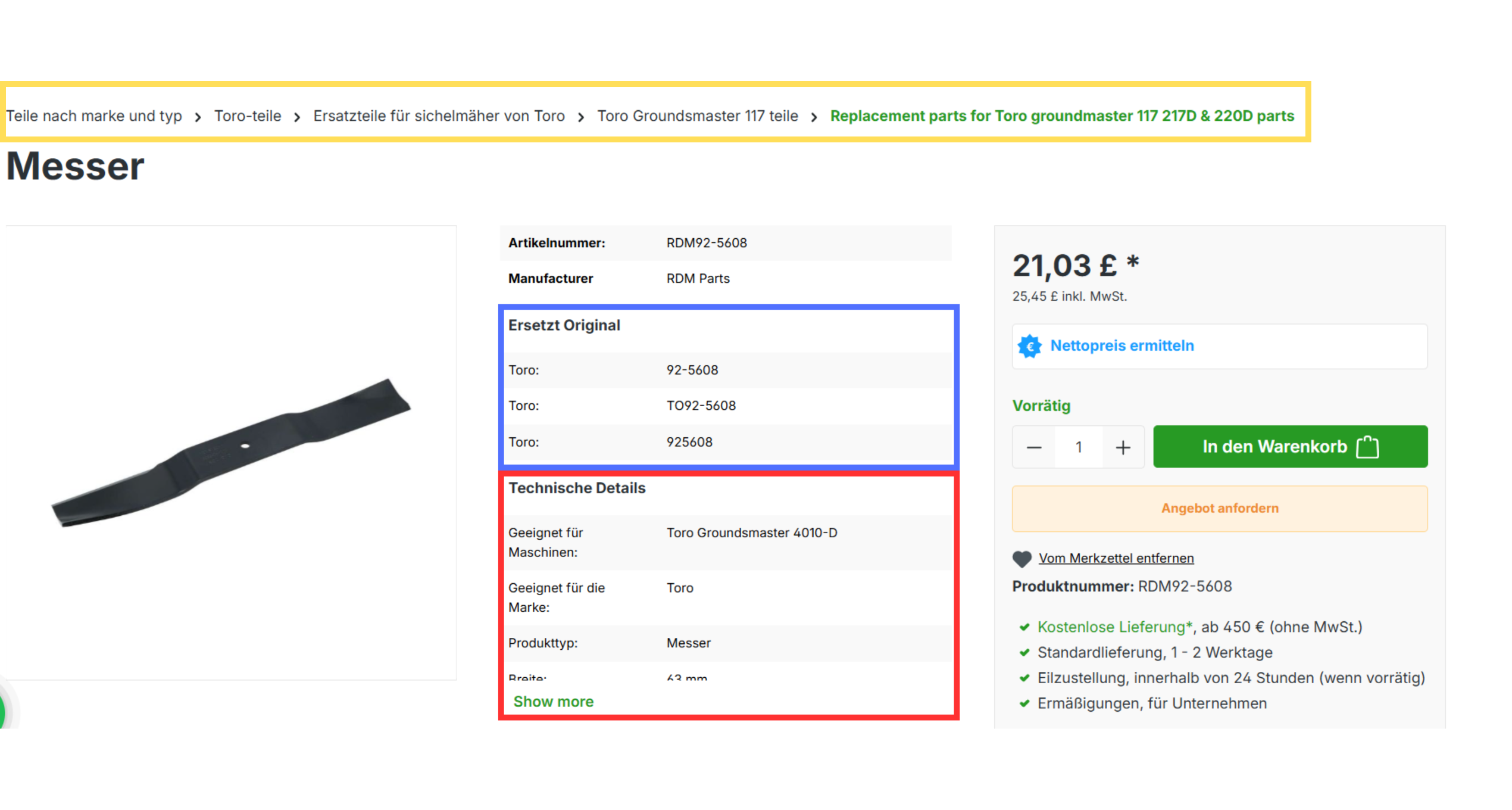Click Kostenlose Lieferung link

(1115, 627)
